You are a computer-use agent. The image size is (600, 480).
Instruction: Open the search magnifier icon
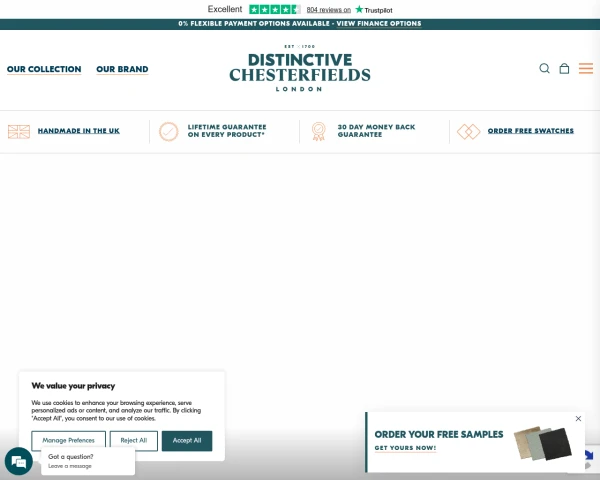click(544, 69)
